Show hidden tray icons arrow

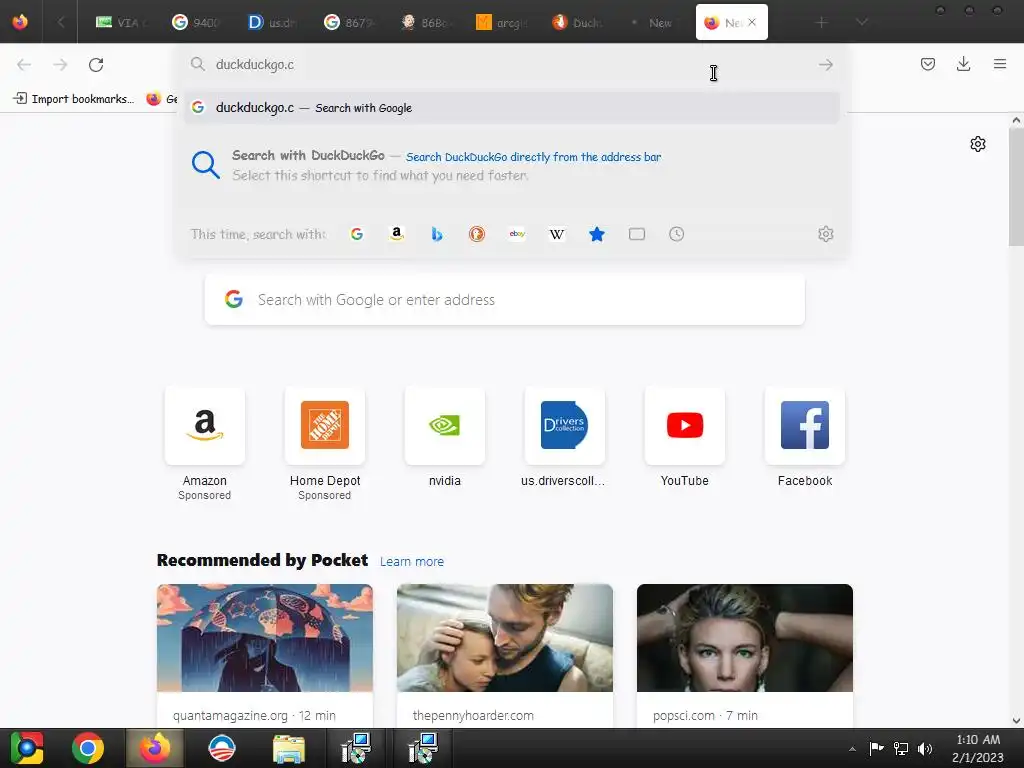[x=852, y=748]
